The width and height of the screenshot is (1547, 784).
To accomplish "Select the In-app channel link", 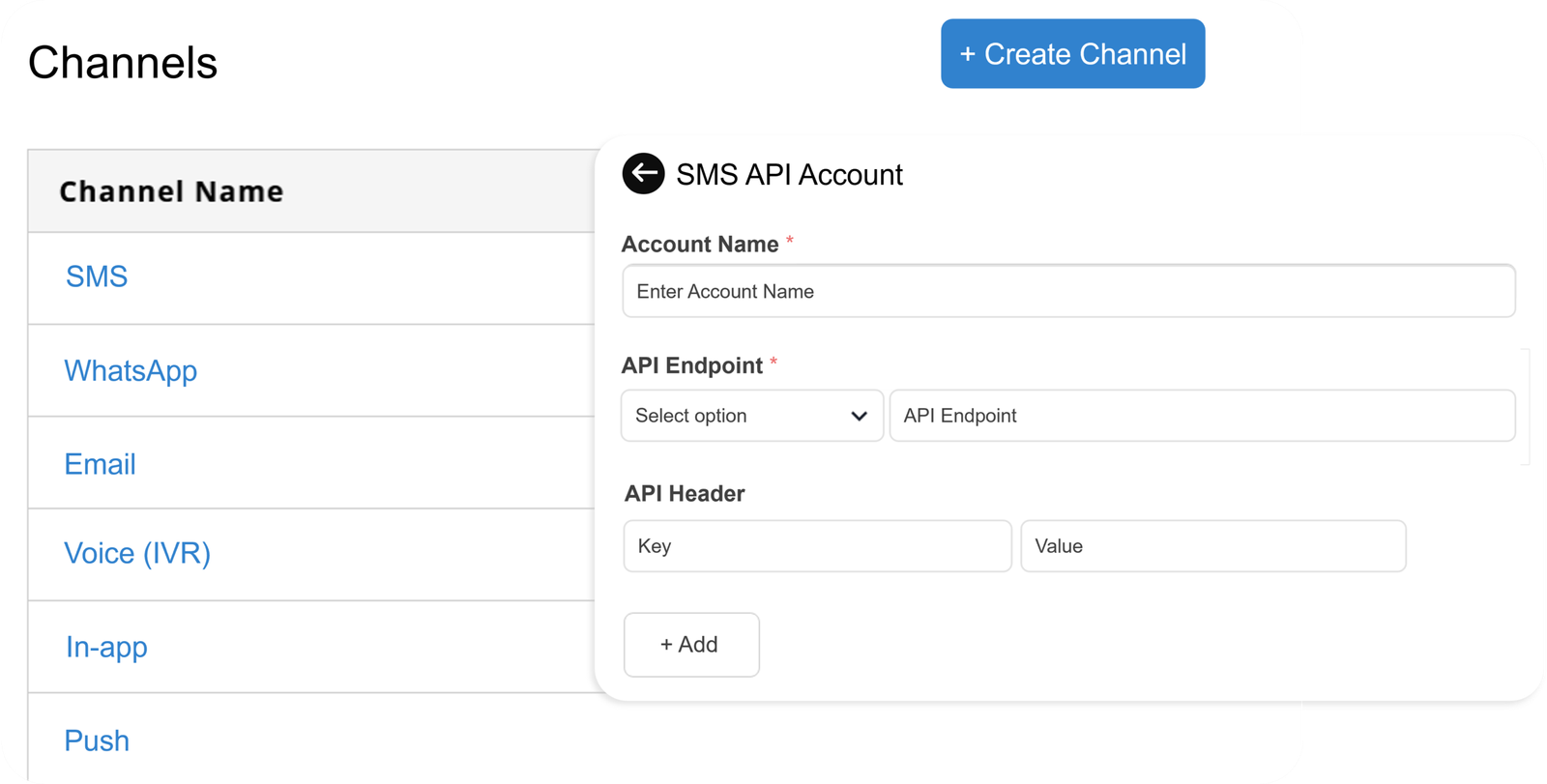I will pos(106,647).
